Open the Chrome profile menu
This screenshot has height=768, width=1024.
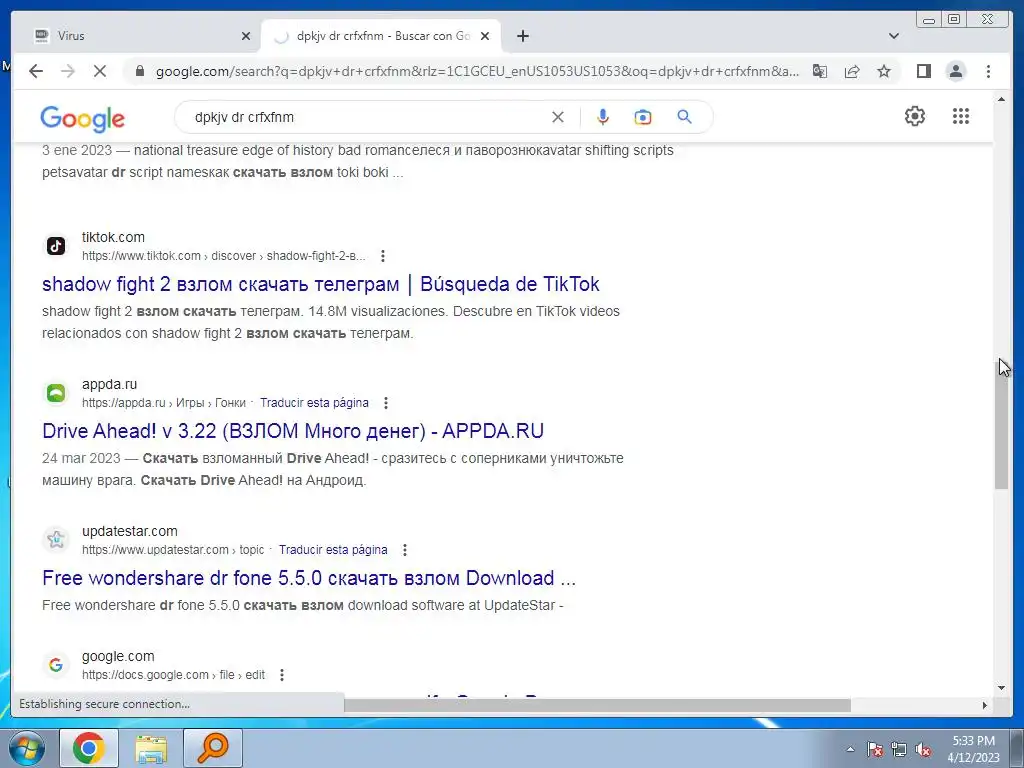[955, 71]
